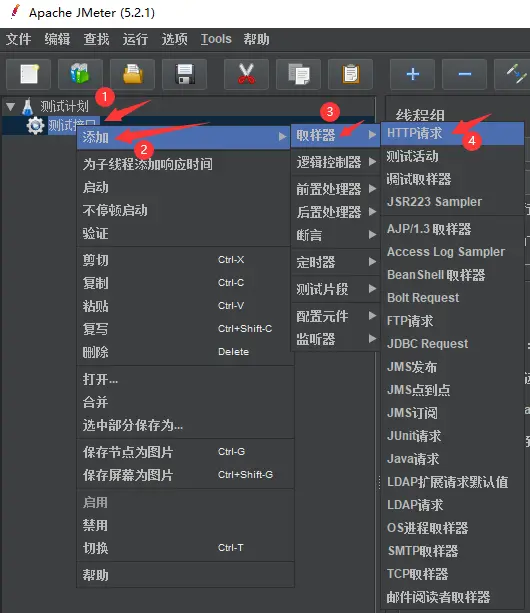
Task: Choose LDAP扩展请求默认值 entry
Action: click(452, 482)
